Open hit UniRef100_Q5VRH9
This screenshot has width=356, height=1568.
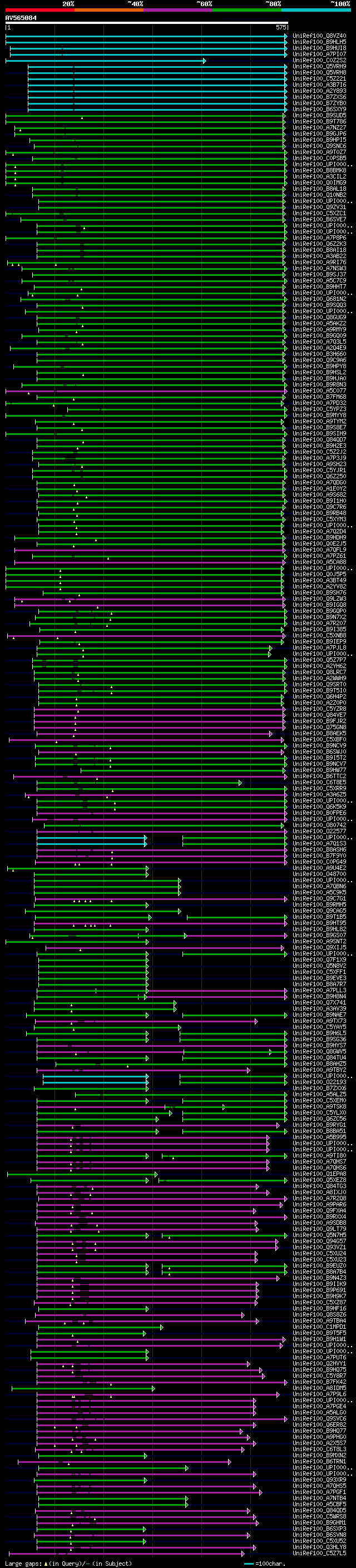coord(319,66)
